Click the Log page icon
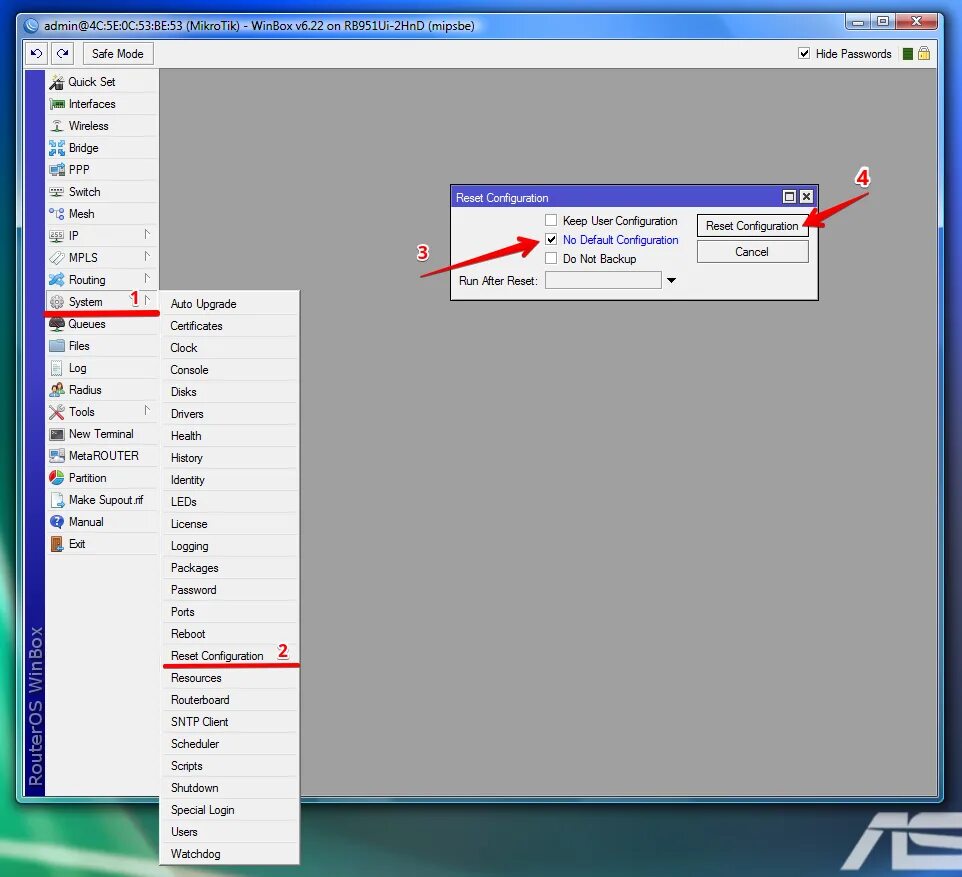962x877 pixels. pos(56,368)
